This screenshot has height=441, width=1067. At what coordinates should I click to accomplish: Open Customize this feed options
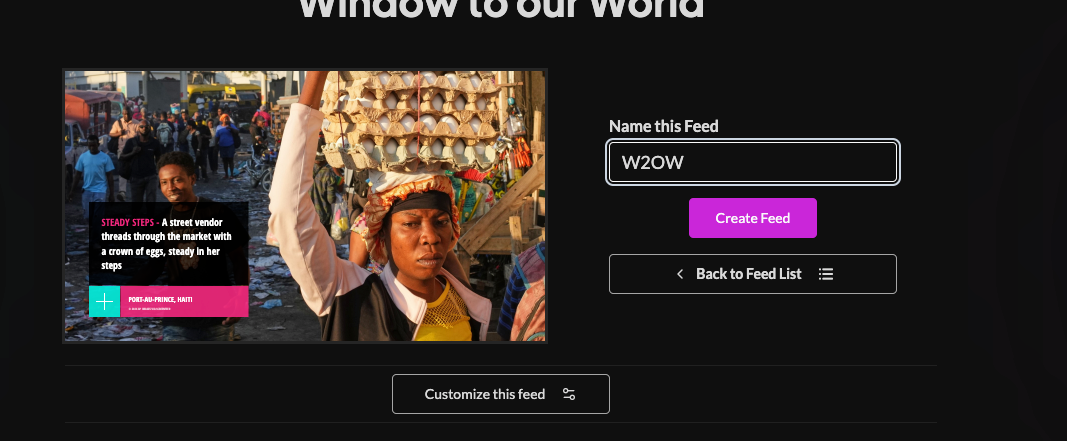coord(501,394)
